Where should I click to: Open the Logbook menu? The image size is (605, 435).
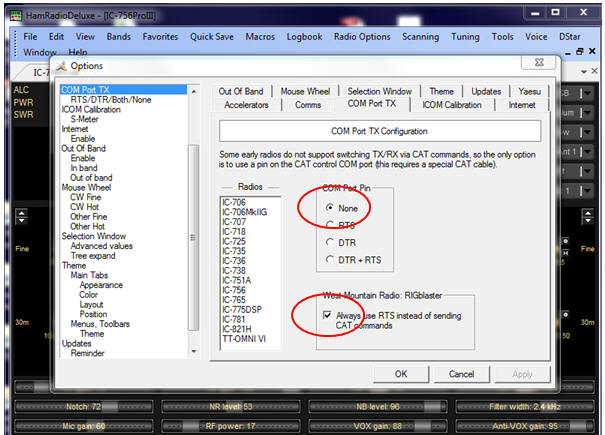(x=304, y=37)
